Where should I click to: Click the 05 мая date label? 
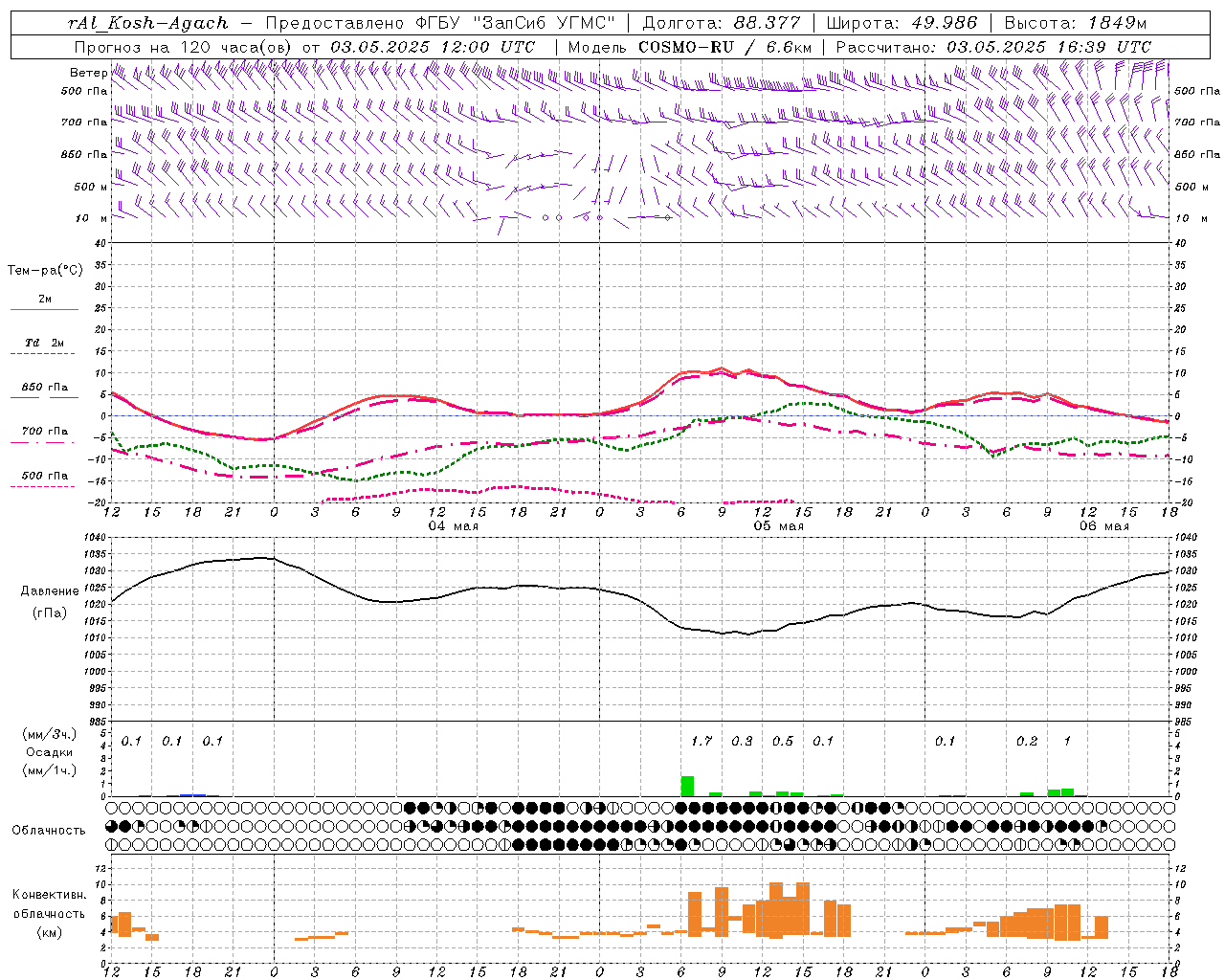click(x=778, y=526)
